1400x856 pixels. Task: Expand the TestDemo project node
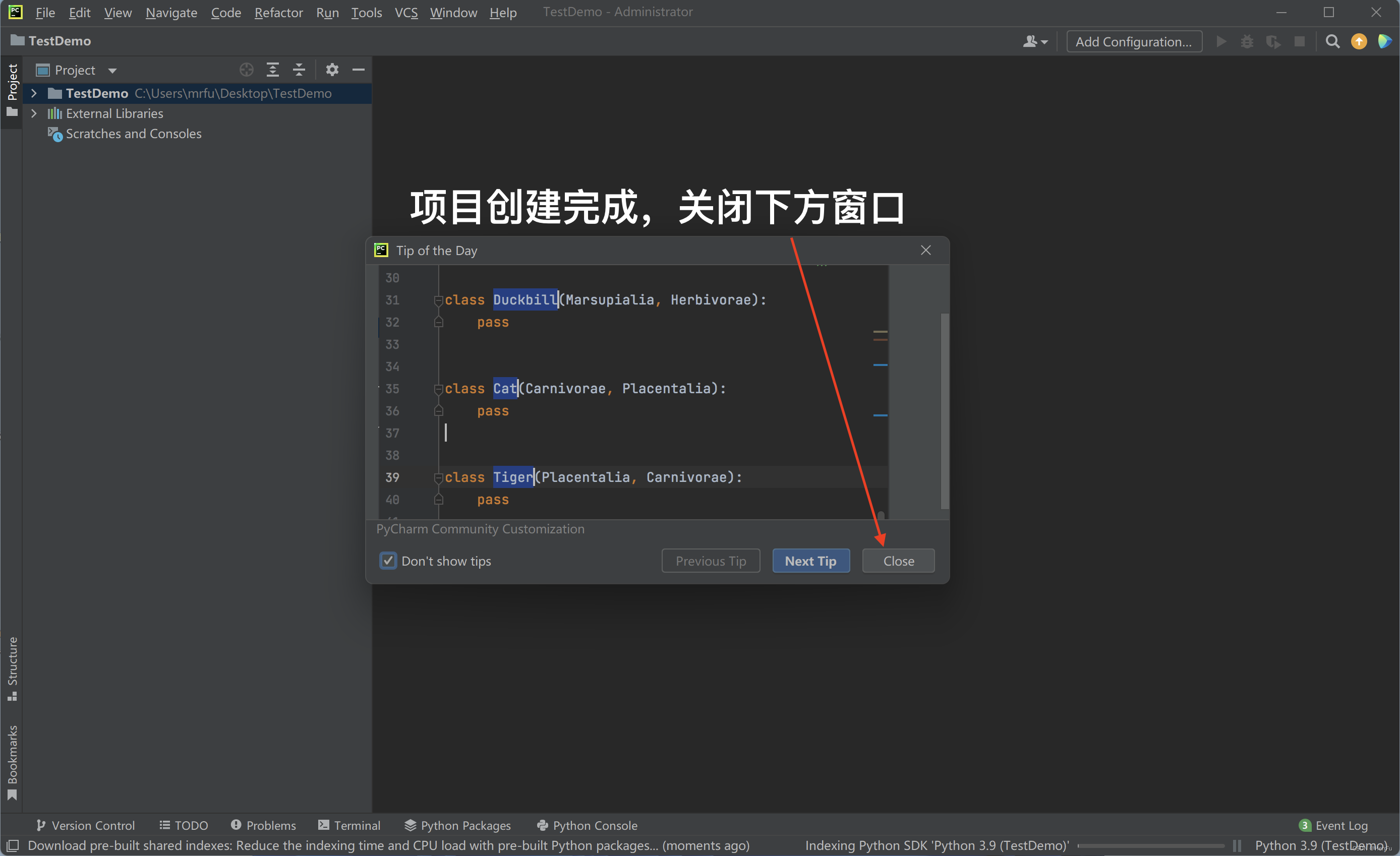coord(34,93)
